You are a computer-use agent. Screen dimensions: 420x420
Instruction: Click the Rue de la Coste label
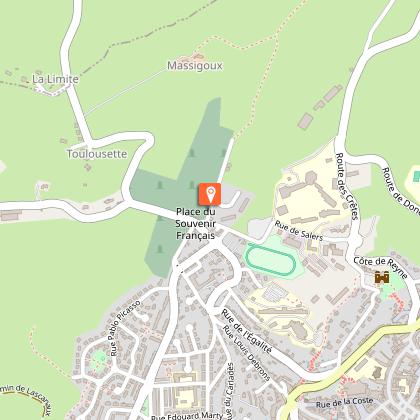344,403
